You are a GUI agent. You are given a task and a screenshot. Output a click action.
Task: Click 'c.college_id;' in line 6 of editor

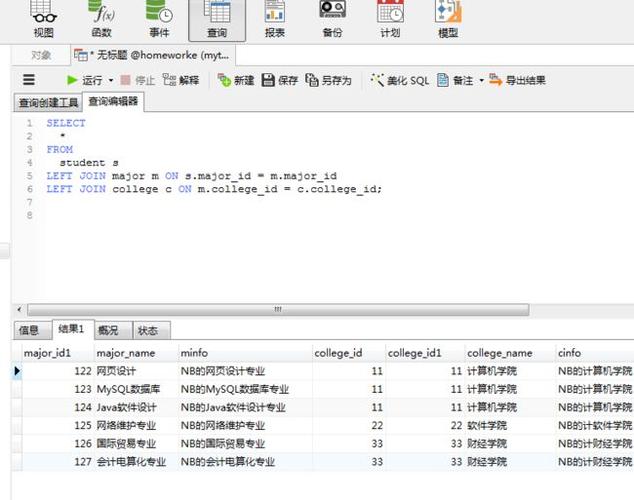click(339, 189)
